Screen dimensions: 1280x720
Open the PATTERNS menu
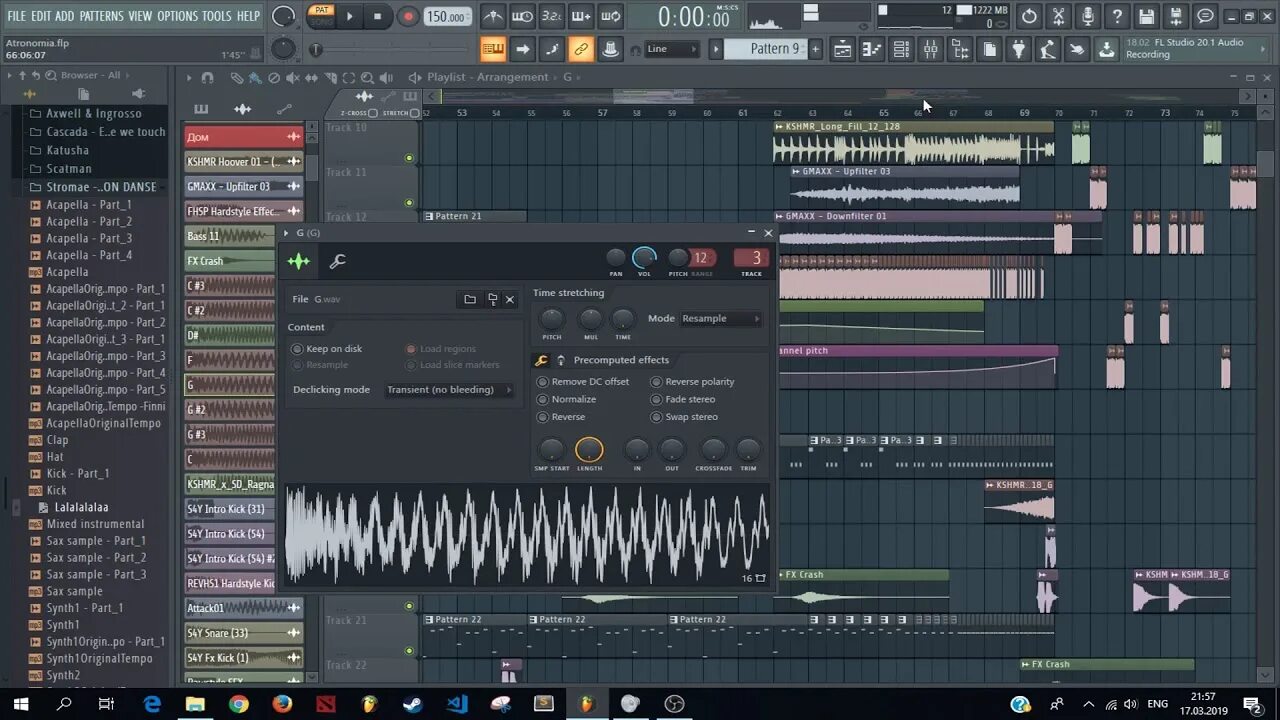click(x=102, y=16)
